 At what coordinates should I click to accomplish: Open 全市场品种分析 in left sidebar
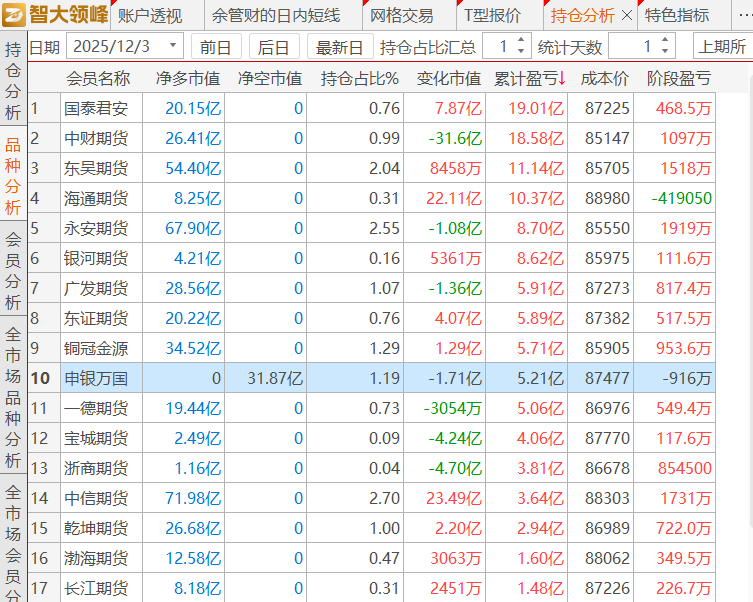point(13,397)
